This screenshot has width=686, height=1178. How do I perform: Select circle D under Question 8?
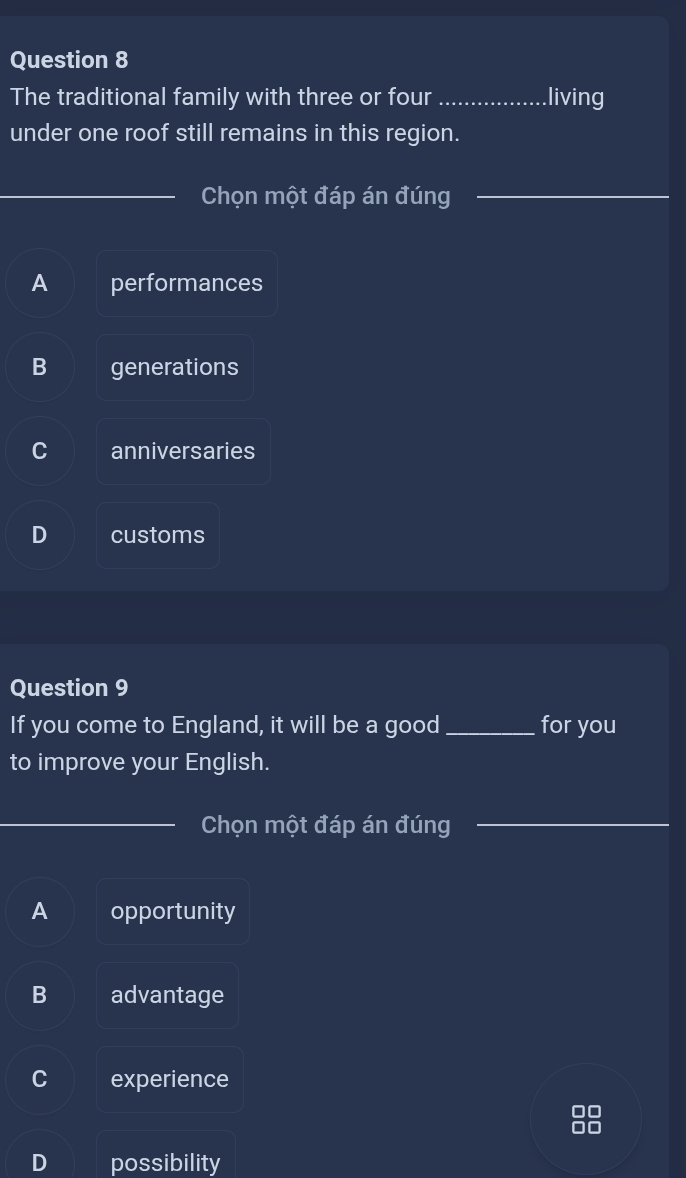point(39,535)
